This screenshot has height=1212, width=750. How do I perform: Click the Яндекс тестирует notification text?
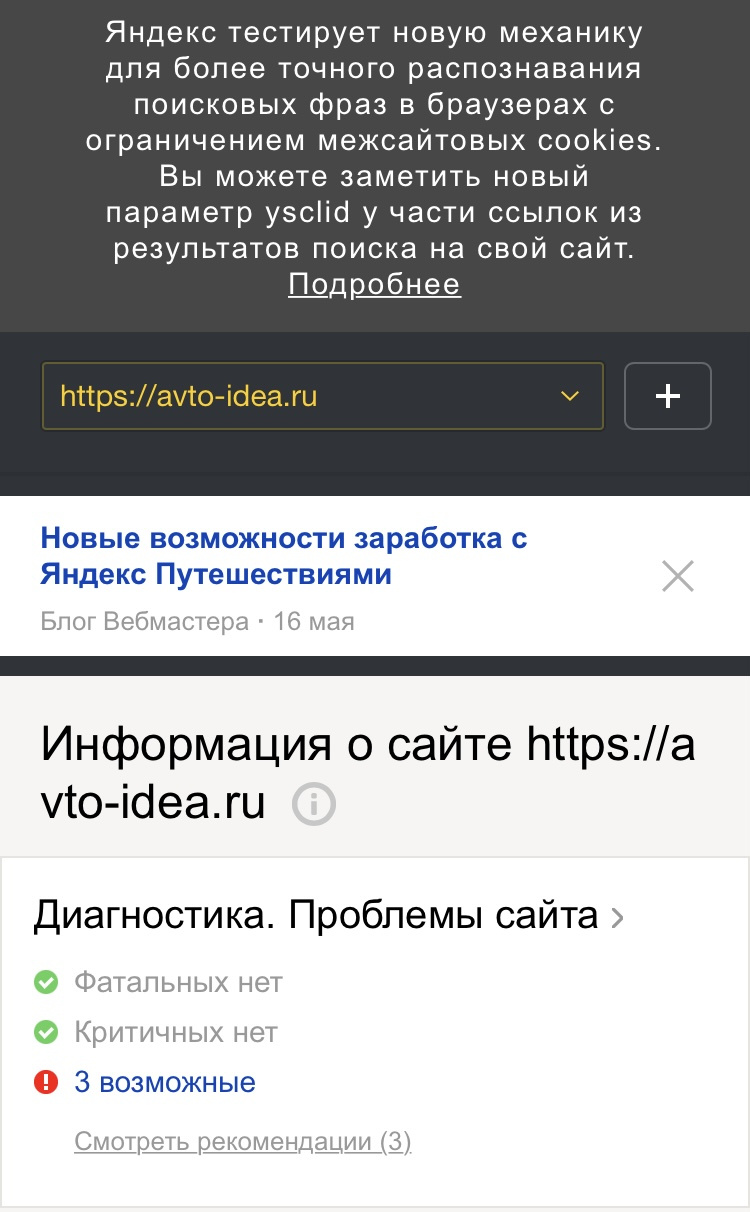pos(374,140)
